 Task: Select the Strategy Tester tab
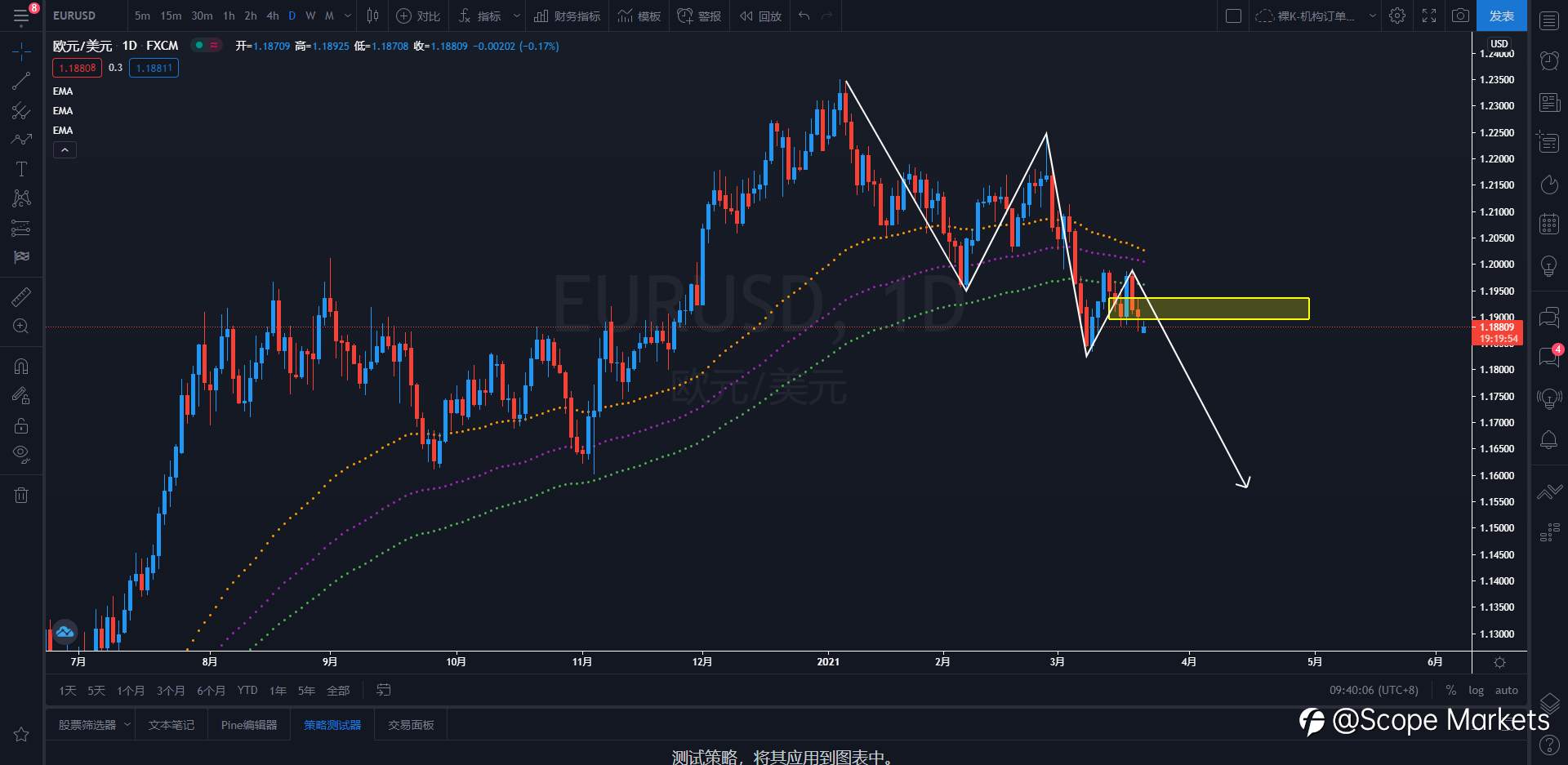[332, 725]
